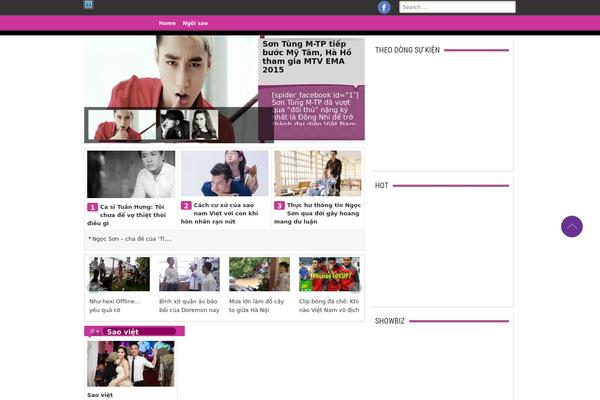This screenshot has width=600, height=400.
Task: Open 'Bình xịt quần áo bảo bối của Doremon' caption
Action: click(x=189, y=305)
